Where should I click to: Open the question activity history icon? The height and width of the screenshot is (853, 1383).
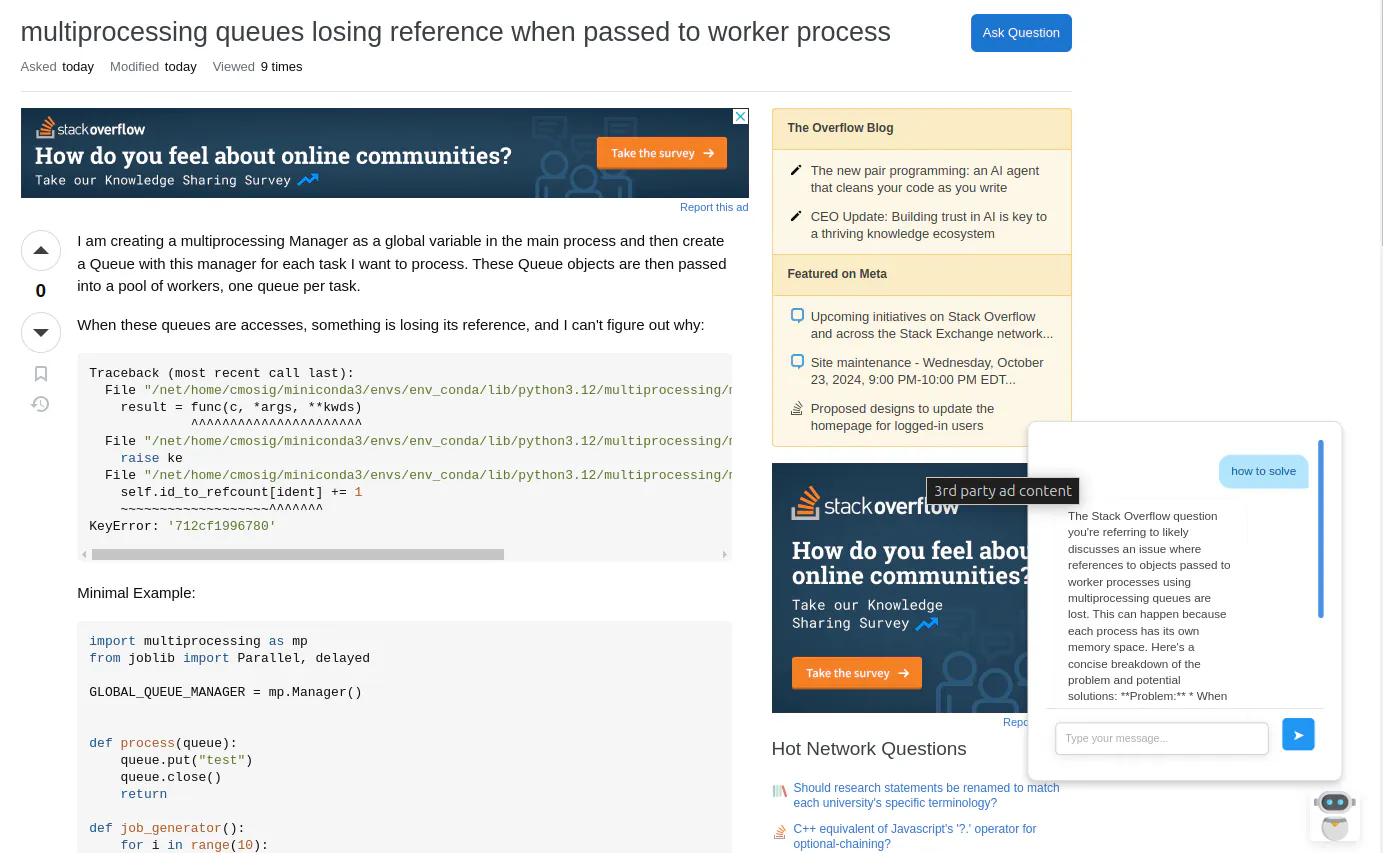41,404
